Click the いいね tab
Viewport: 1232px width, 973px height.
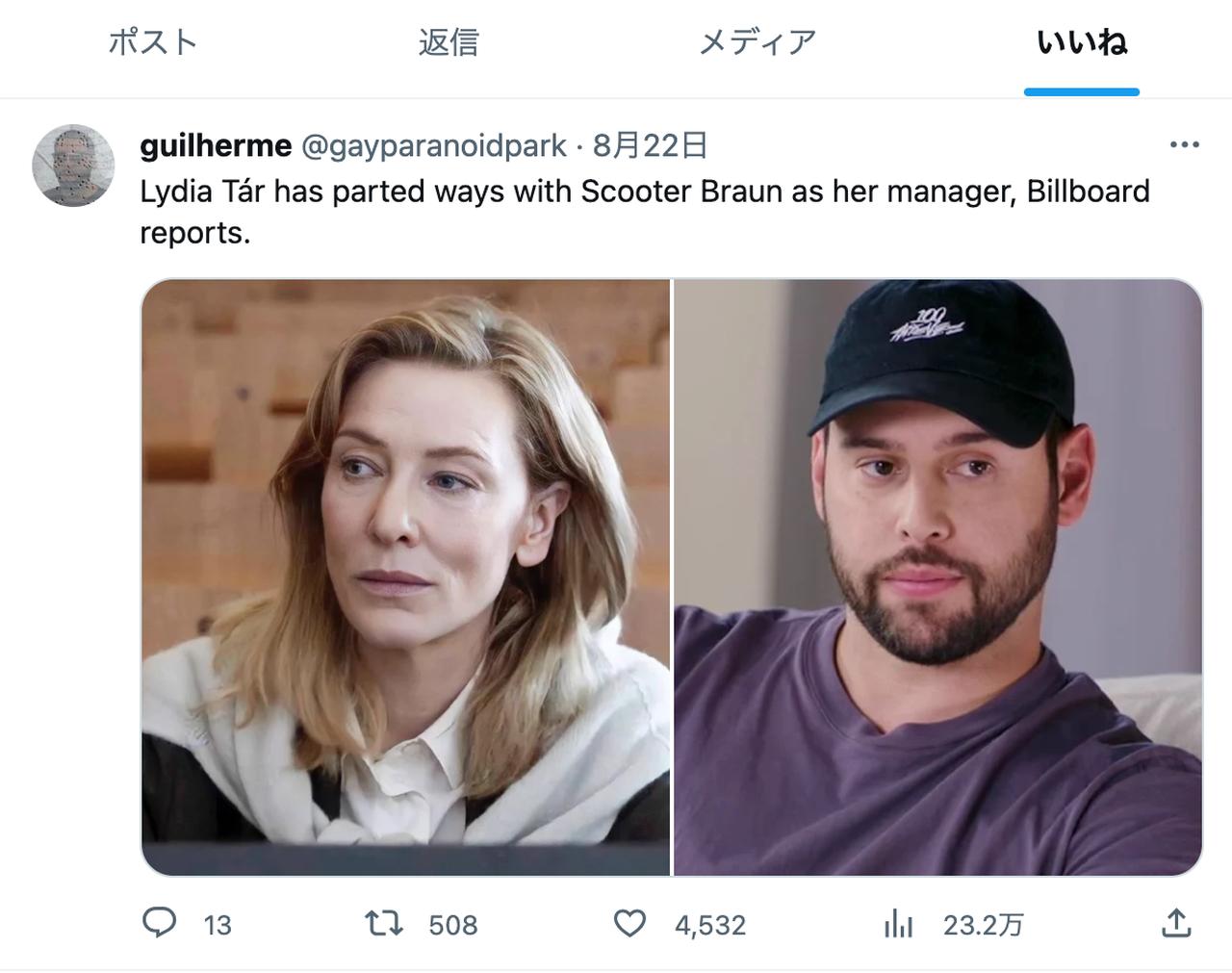click(1082, 42)
